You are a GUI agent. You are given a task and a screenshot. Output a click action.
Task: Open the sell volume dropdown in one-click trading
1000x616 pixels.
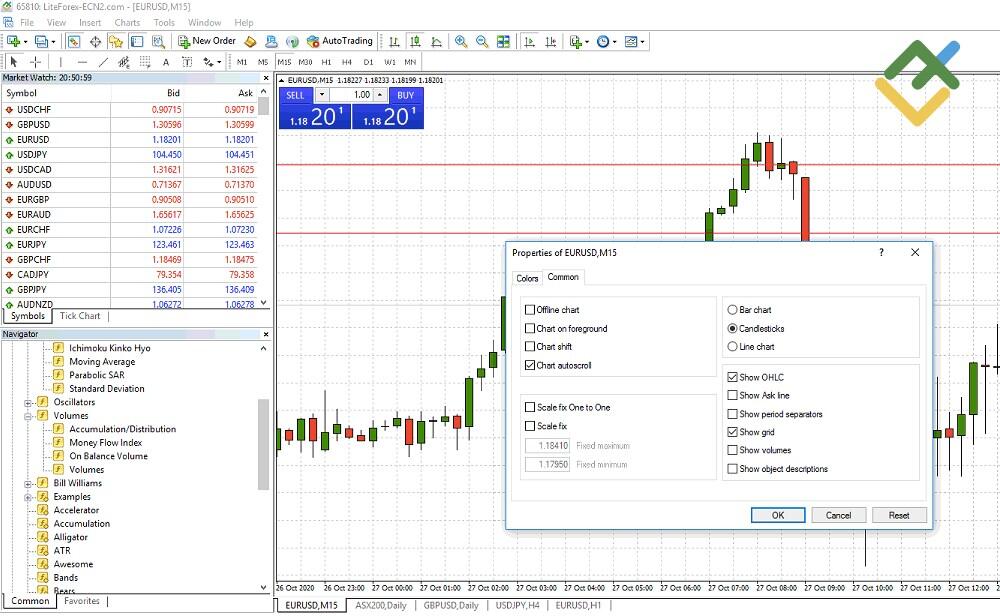pyautogui.click(x=321, y=95)
